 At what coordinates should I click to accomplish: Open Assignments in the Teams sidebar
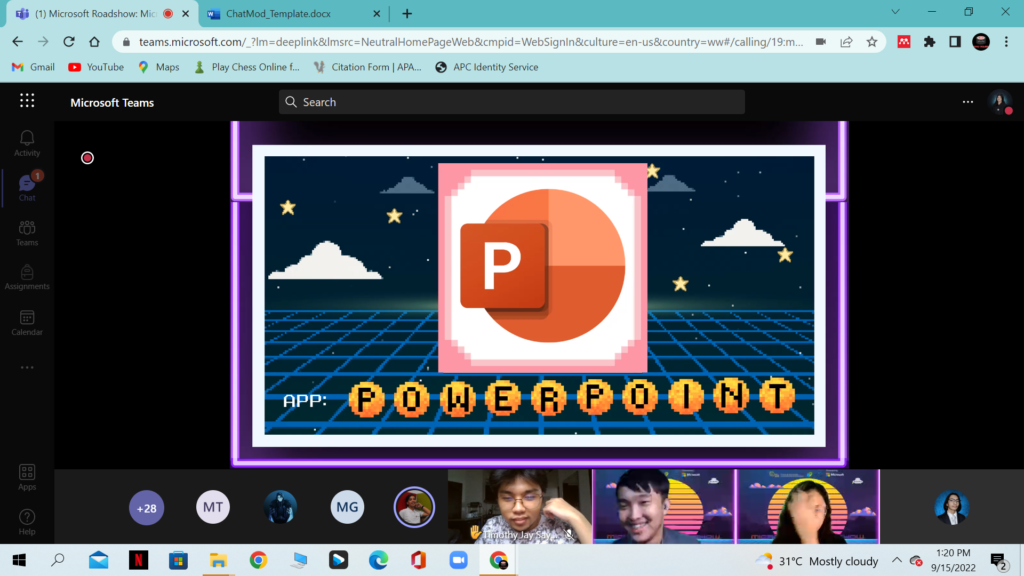pos(27,277)
